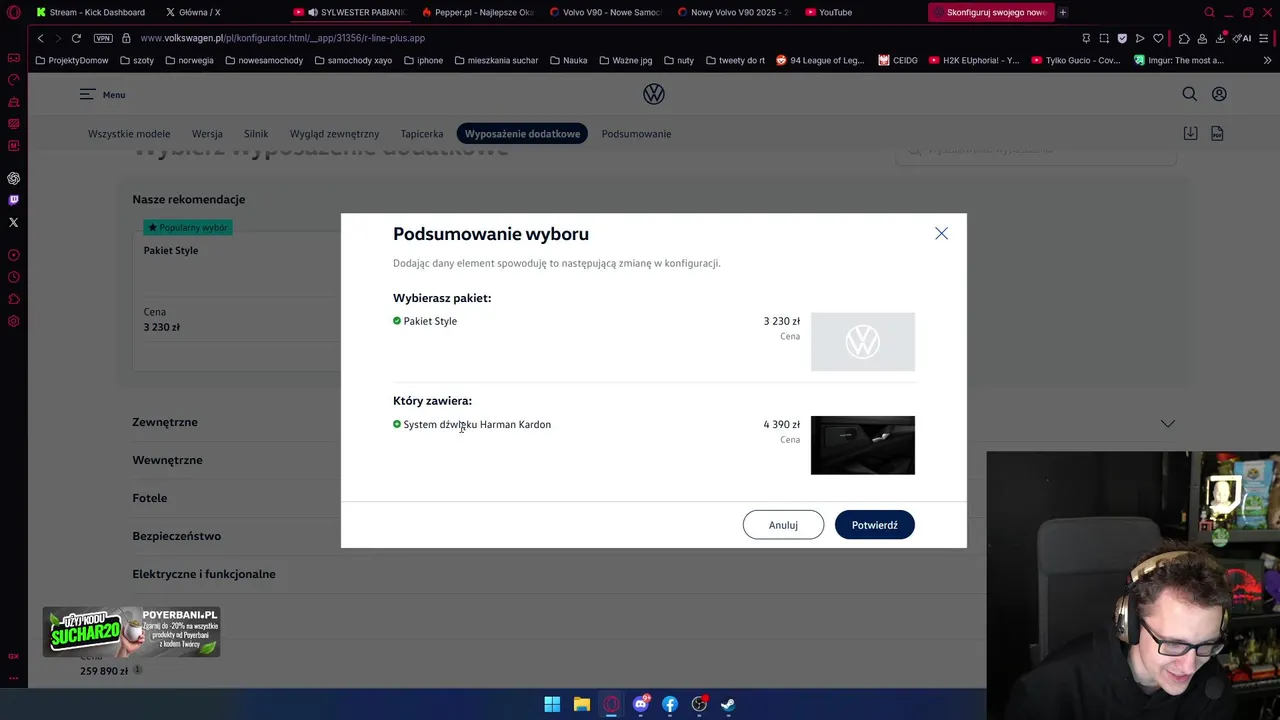This screenshot has width=1280, height=720.
Task: Open GX Corner in the sidebar
Action: [13, 58]
